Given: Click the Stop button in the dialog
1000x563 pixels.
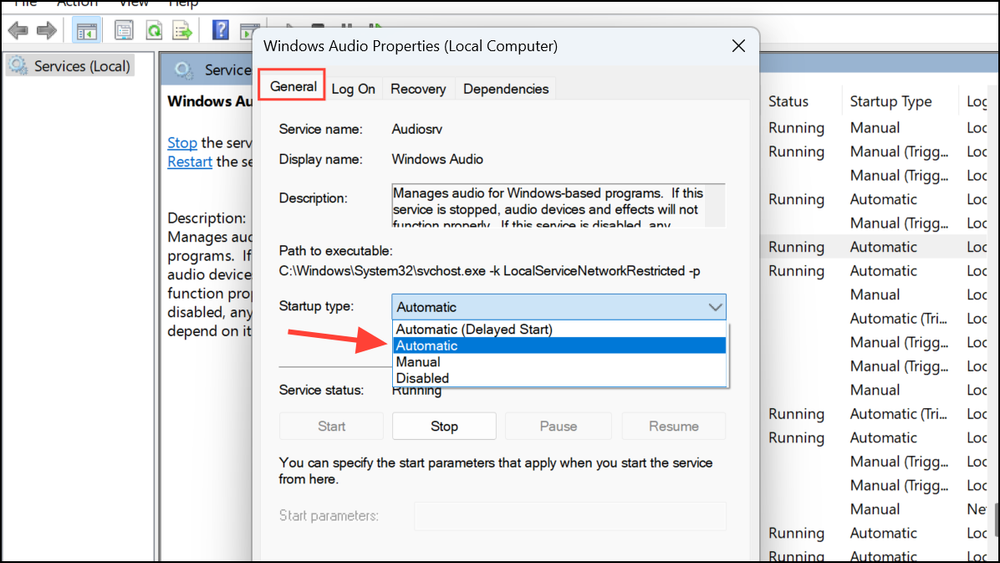Looking at the screenshot, I should [444, 426].
